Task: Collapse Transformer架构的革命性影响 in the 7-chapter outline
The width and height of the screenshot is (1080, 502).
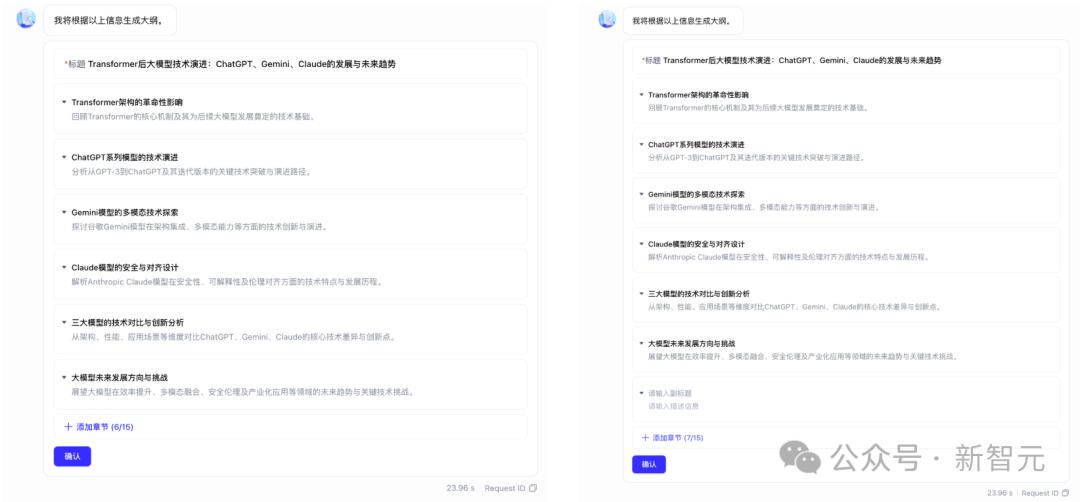Action: pos(641,95)
